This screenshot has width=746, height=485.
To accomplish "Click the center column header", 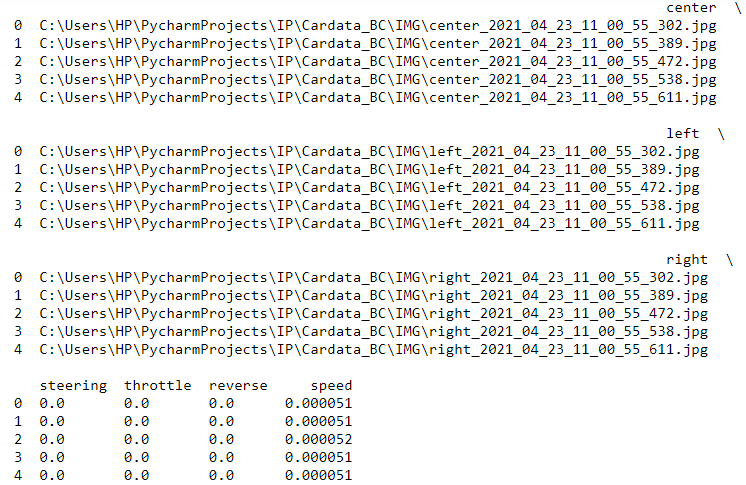I will point(691,8).
